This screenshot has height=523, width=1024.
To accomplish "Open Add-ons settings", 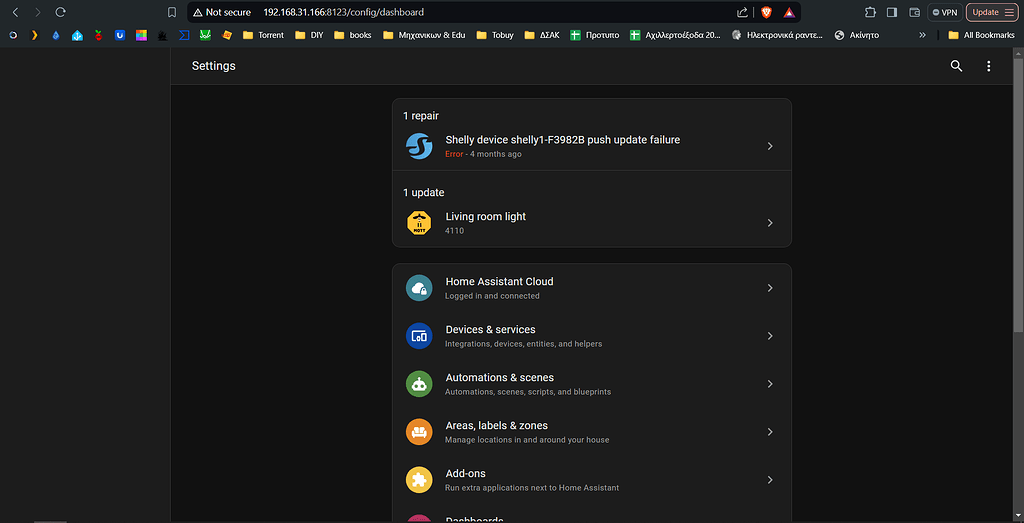I will pos(592,480).
